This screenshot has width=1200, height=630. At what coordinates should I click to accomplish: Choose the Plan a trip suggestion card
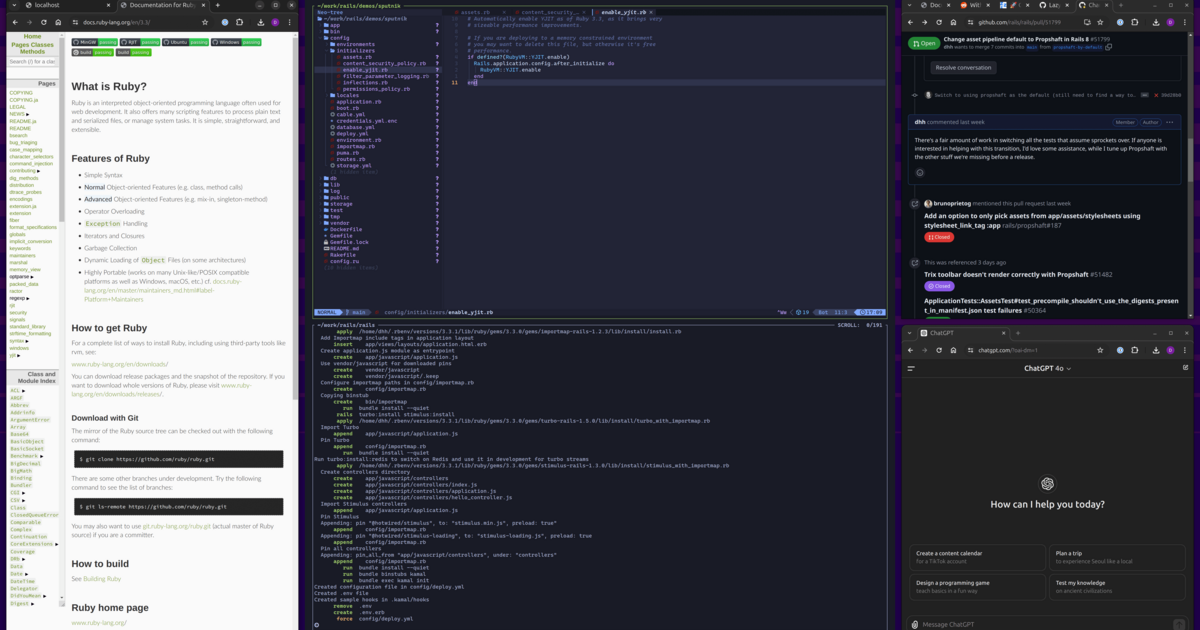(x=1118, y=556)
